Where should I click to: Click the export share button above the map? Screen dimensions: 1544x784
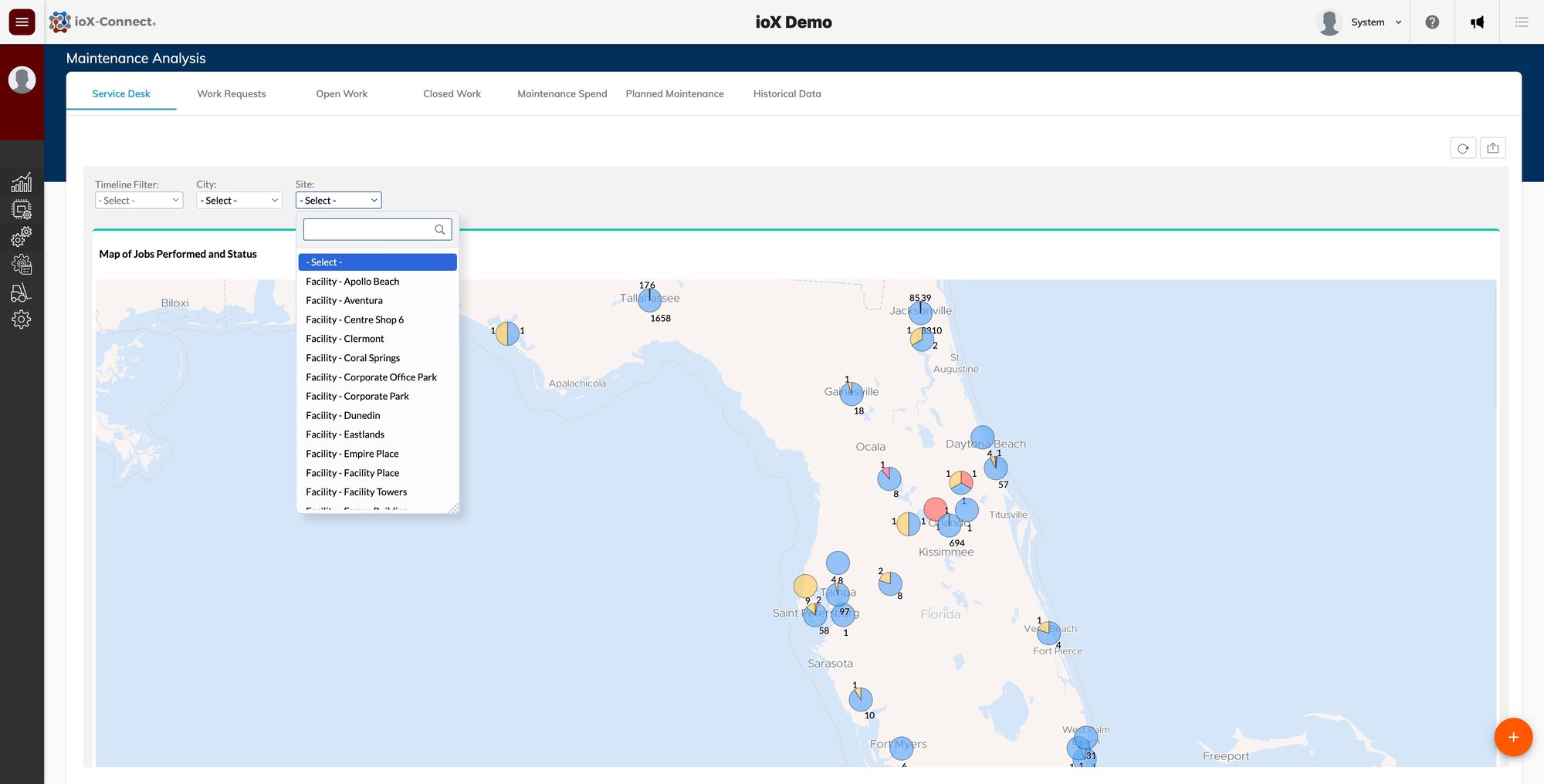tap(1493, 148)
